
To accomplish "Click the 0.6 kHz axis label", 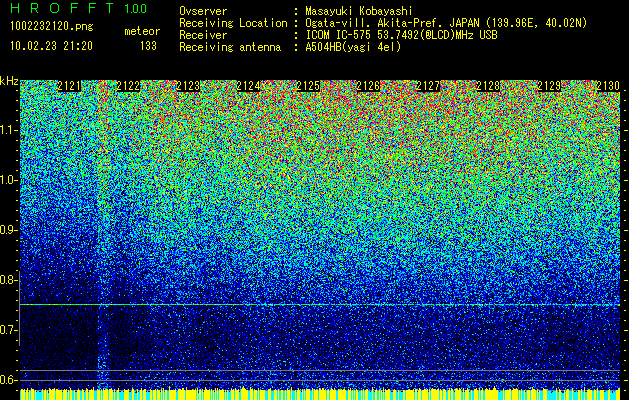I will (8, 380).
